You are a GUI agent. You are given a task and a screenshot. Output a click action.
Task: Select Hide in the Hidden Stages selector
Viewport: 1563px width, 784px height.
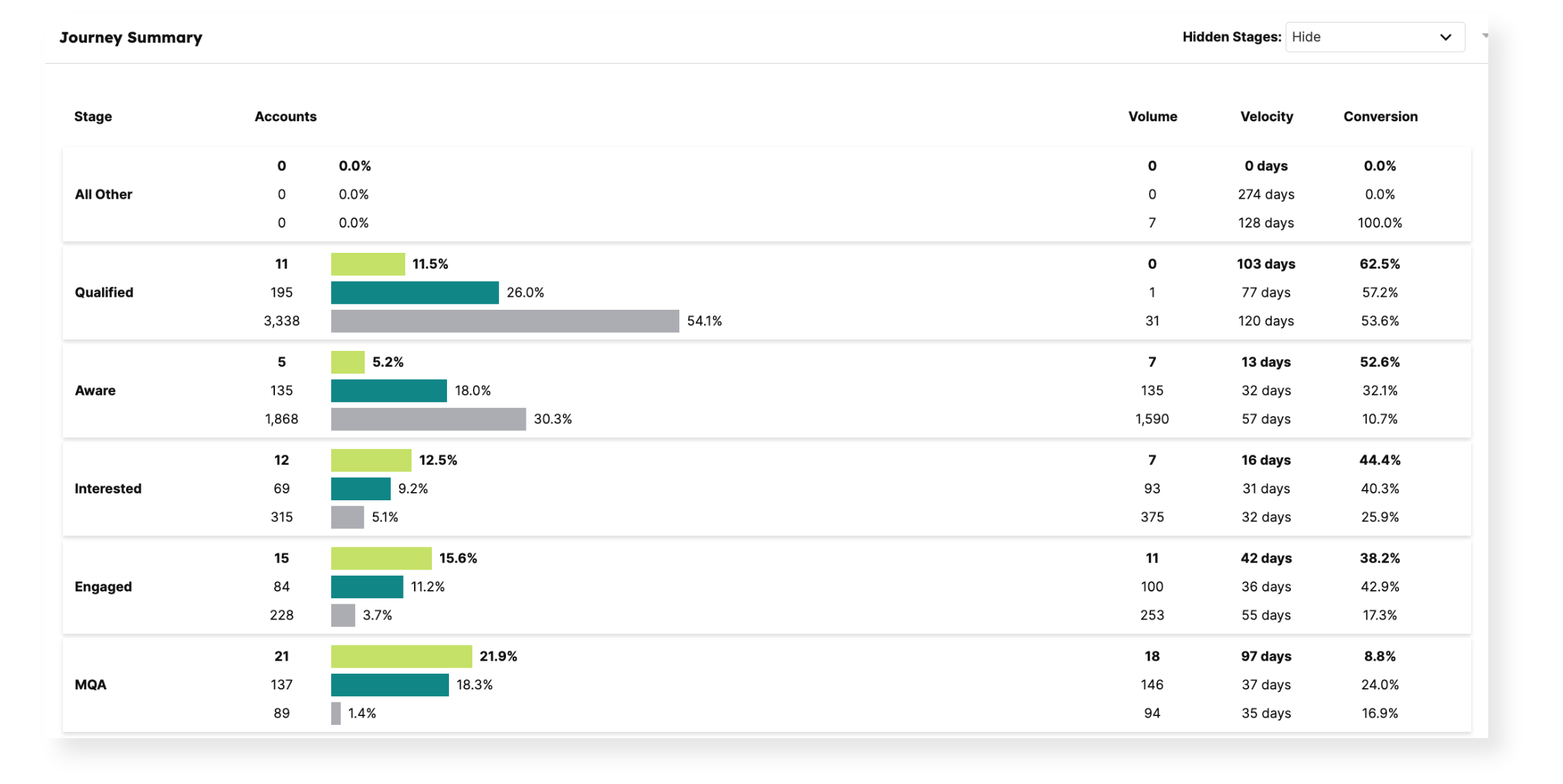coord(1374,37)
